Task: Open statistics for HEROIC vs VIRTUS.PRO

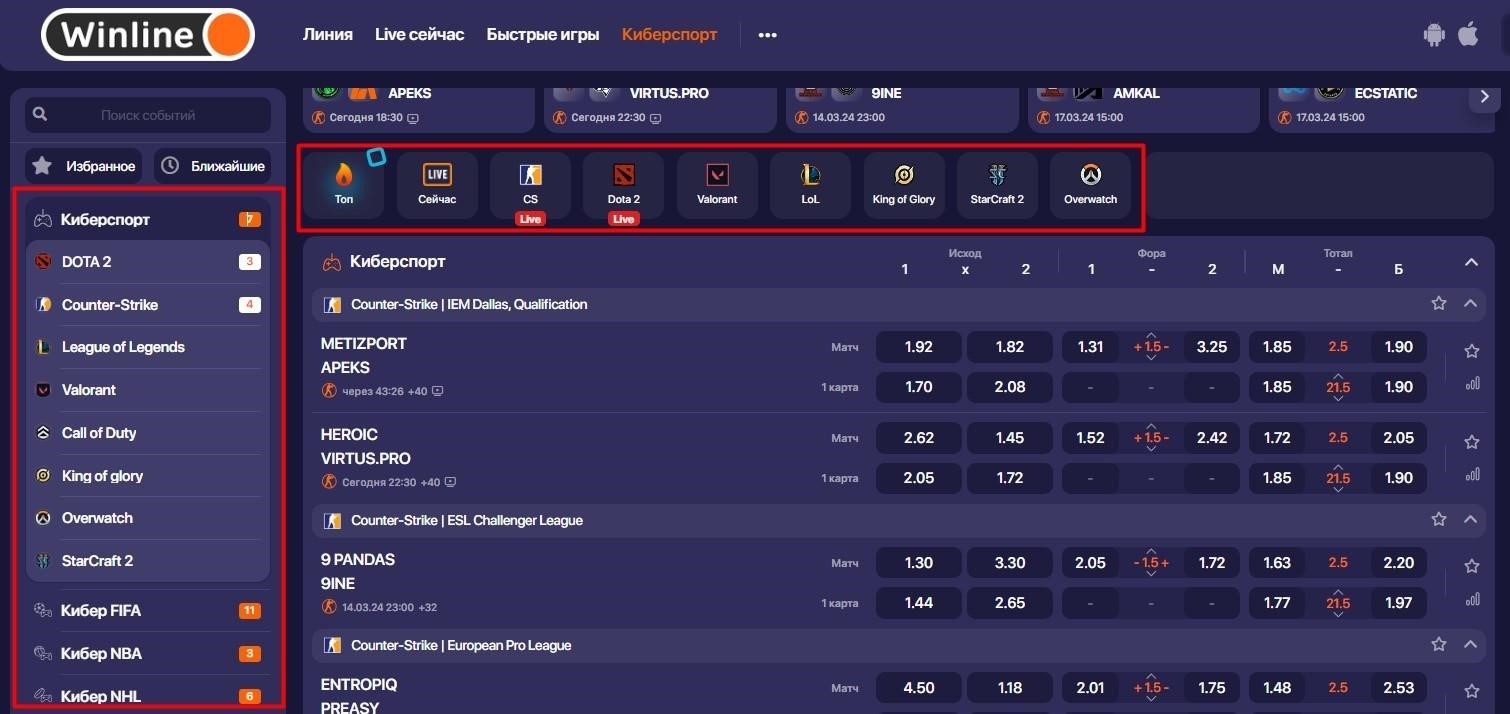Action: tap(1472, 474)
